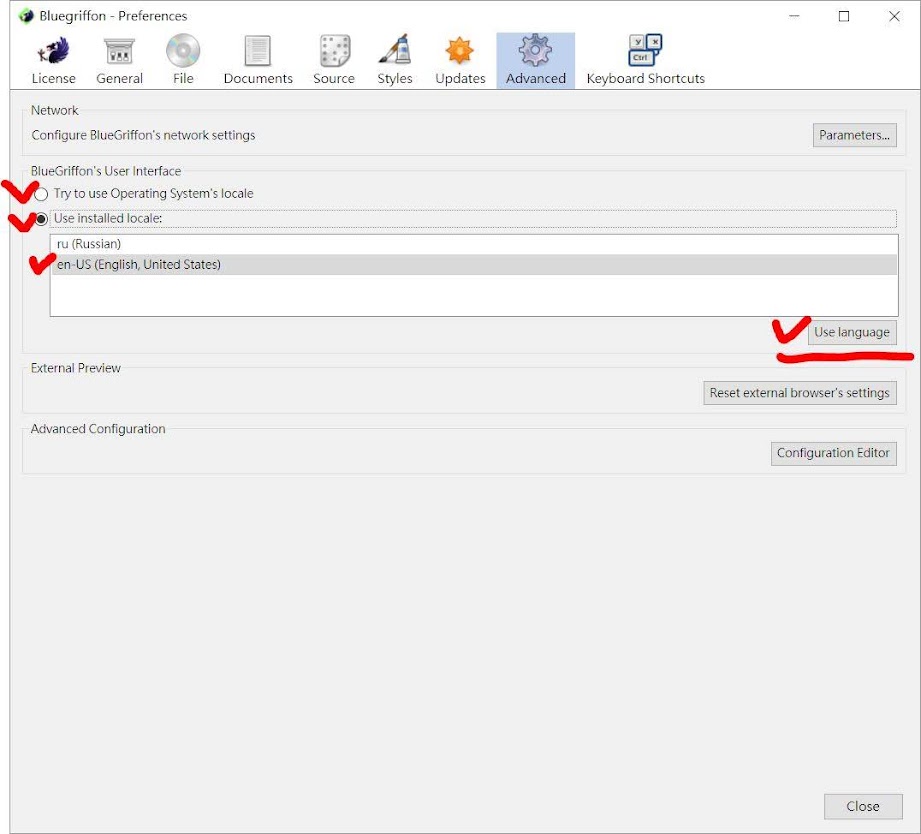The height and width of the screenshot is (834, 921).
Task: Select the Use installed locale radio button
Action: pyautogui.click(x=41, y=219)
